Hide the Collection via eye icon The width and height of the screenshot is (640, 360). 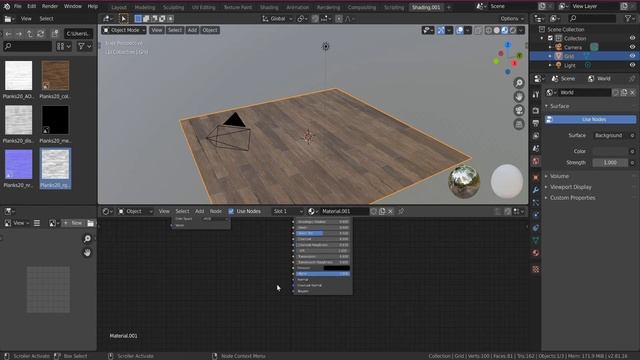[x=632, y=38]
